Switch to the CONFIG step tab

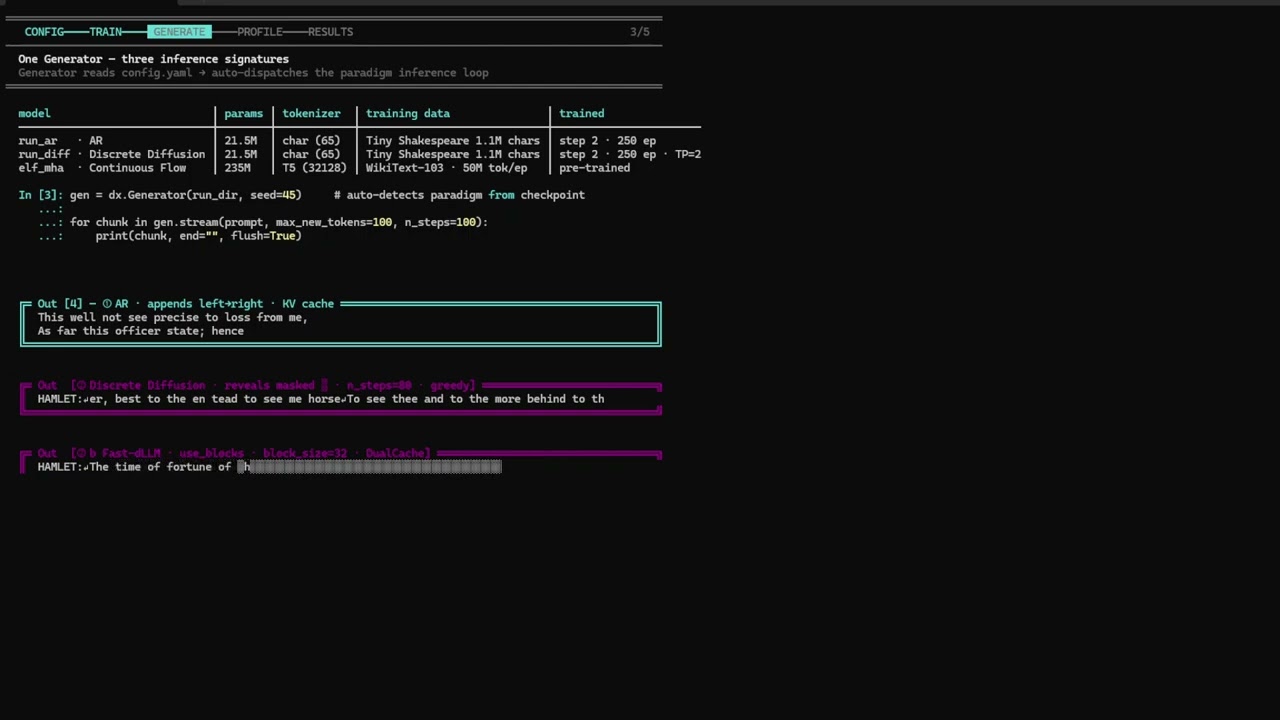click(44, 32)
